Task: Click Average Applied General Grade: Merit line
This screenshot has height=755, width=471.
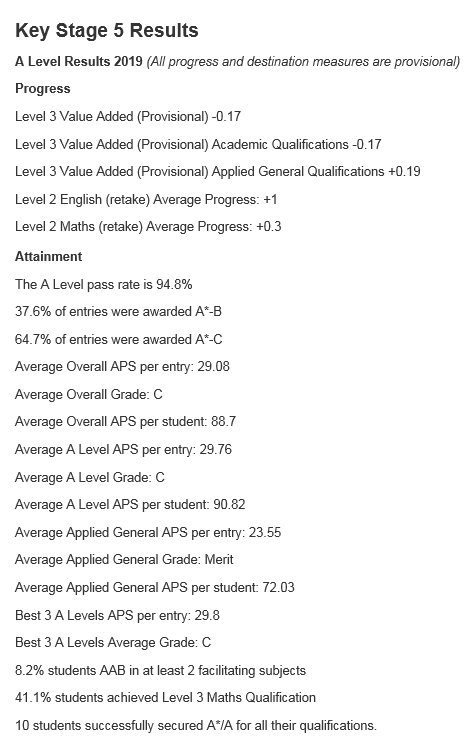Action: click(124, 560)
